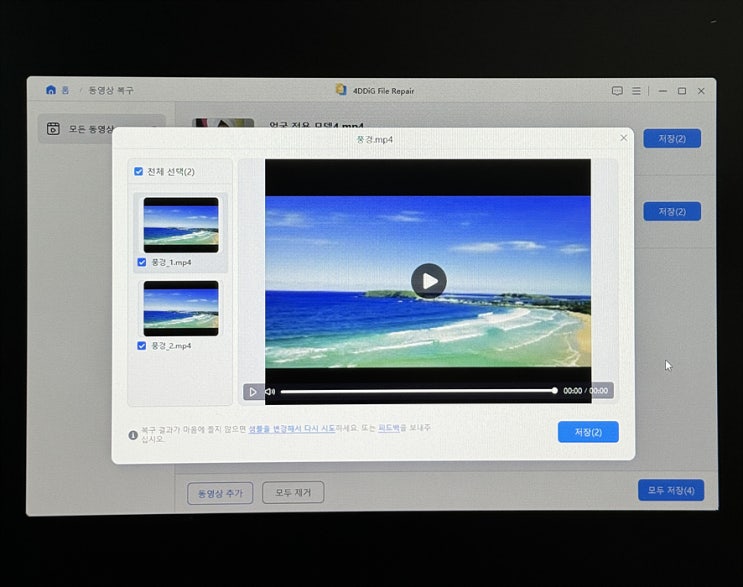Click the home icon in breadcrumb
This screenshot has width=743, height=587.
[x=51, y=90]
